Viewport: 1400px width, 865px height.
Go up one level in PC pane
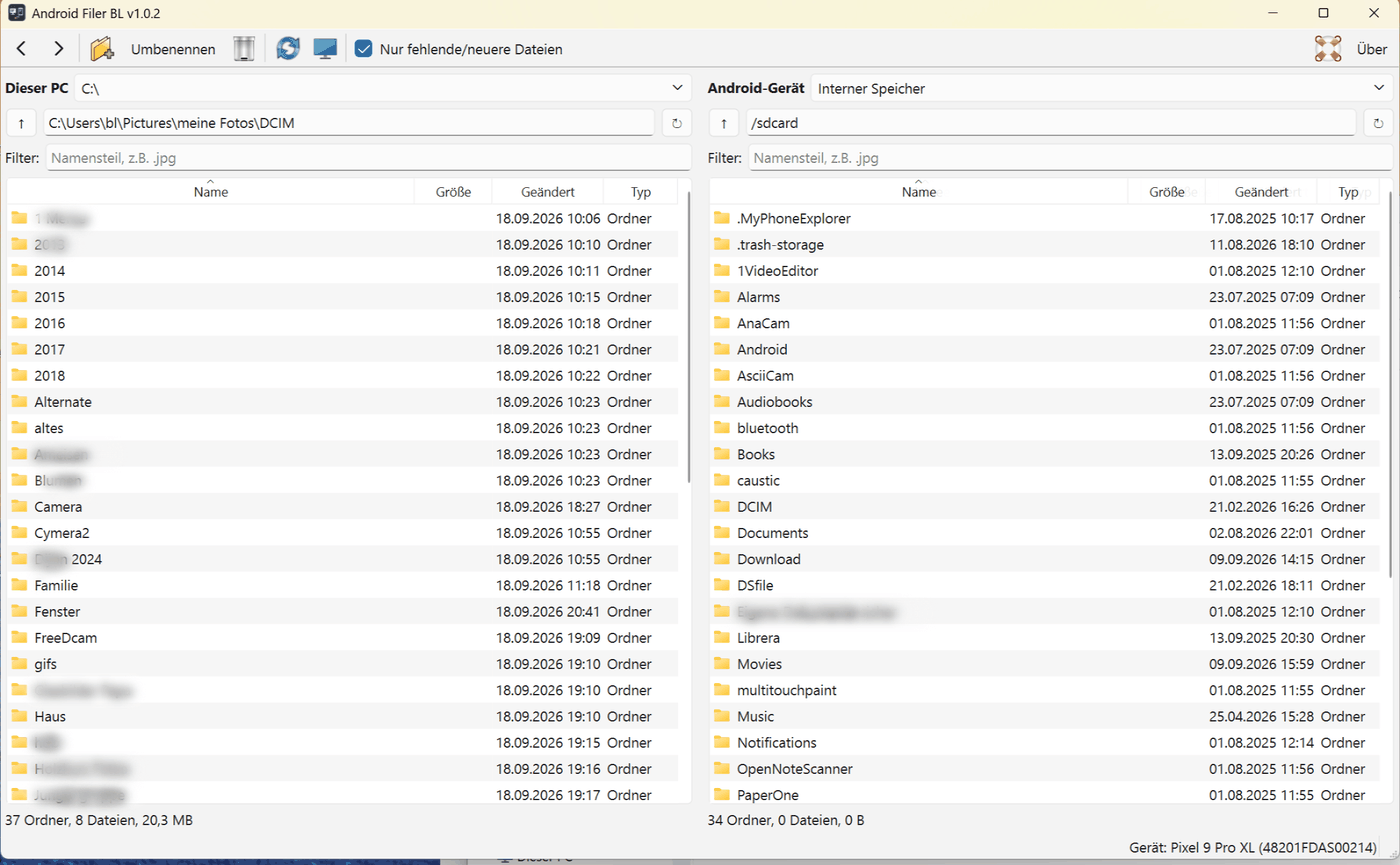[21, 123]
